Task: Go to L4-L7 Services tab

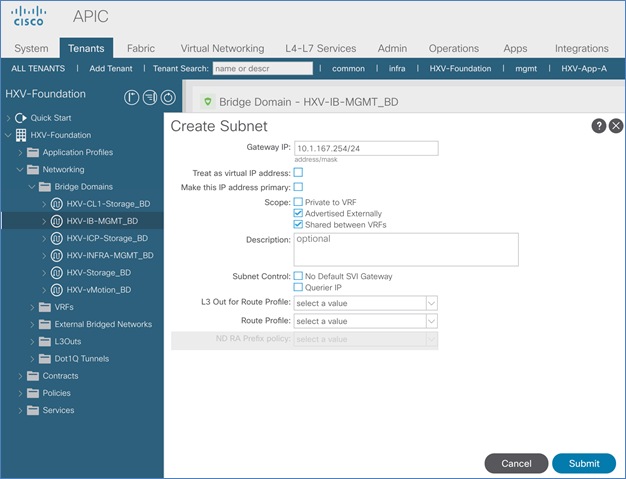Action: (321, 48)
